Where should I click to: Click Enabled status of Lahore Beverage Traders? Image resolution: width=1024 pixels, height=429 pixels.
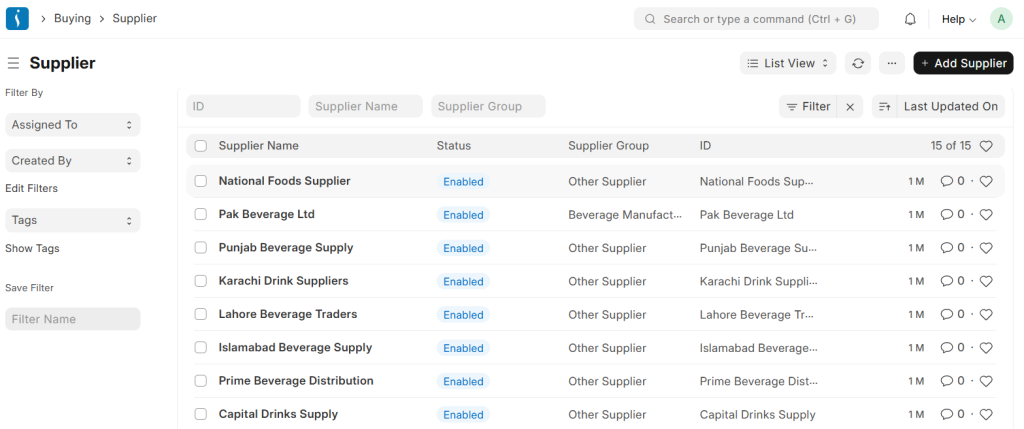(463, 315)
